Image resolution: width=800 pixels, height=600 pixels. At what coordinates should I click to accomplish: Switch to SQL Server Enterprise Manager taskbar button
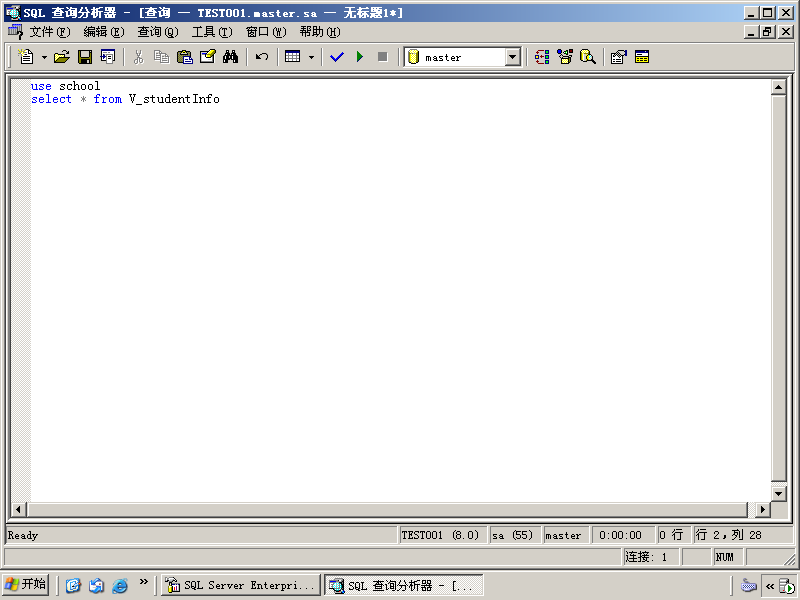241,585
